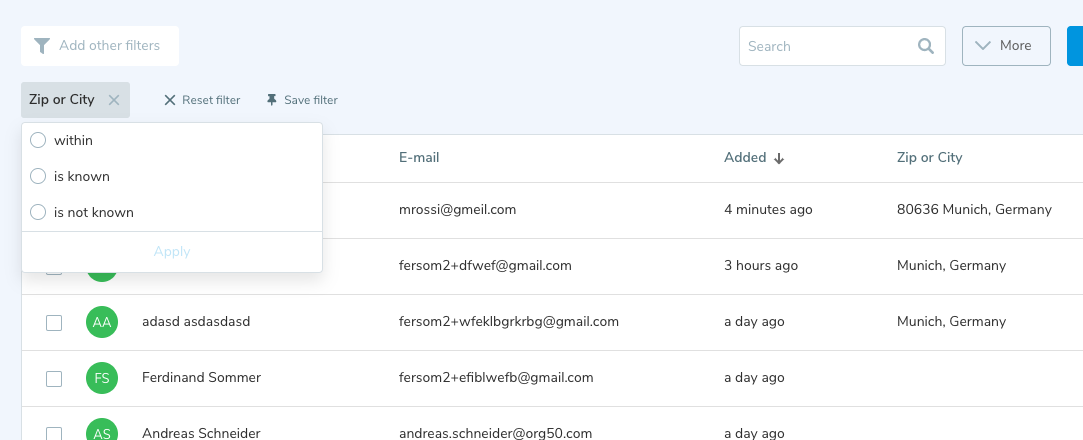This screenshot has height=440, width=1083.
Task: Click into the Search field
Action: (825, 46)
